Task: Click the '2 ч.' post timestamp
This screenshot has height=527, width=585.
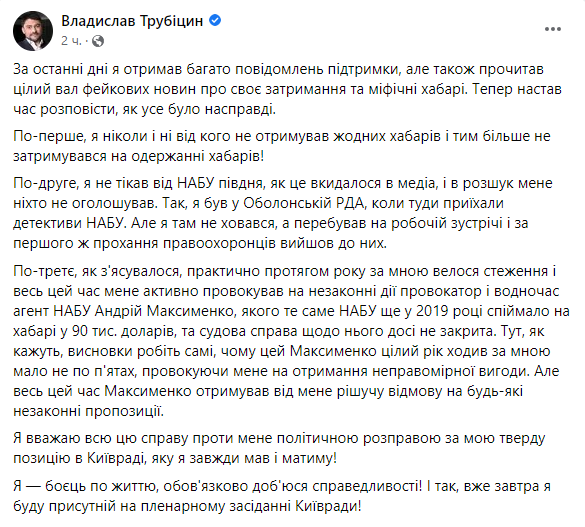Action: tap(71, 41)
